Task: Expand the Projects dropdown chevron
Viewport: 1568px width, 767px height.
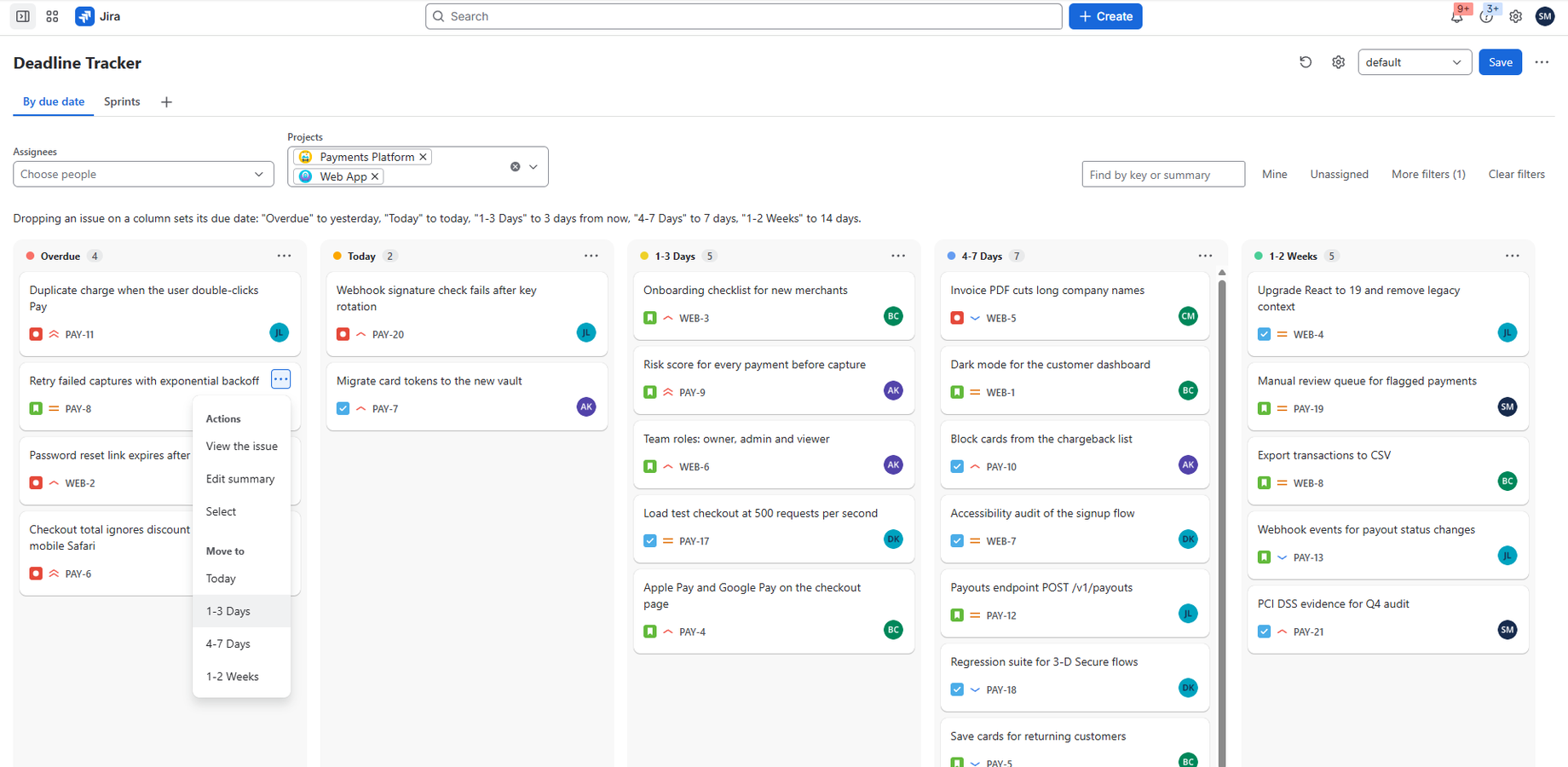Action: 533,167
